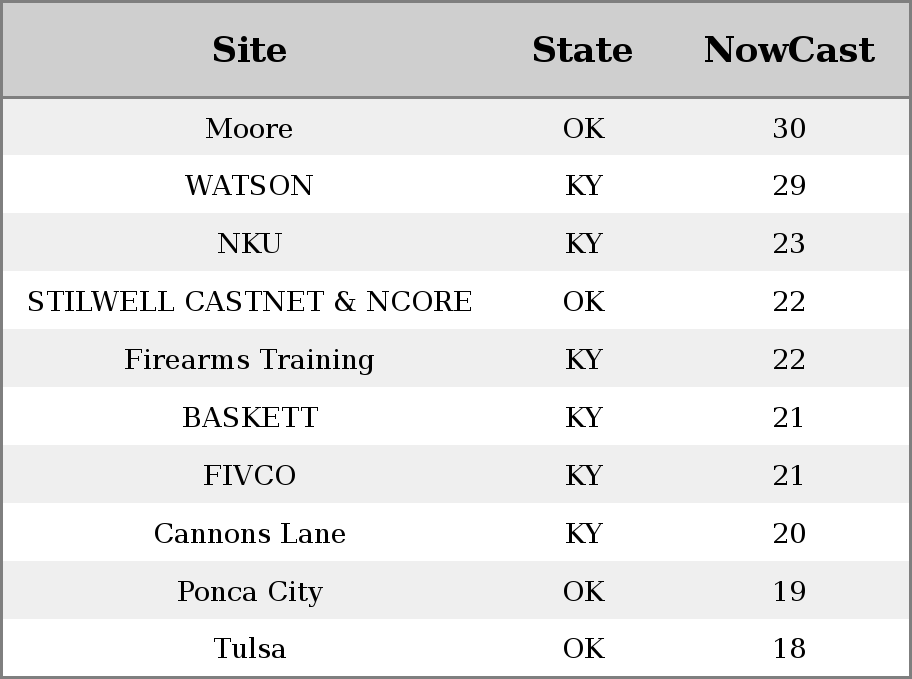Screen dimensions: 912x679
Task: Click the KY state cell for NKU
Action: tap(583, 243)
